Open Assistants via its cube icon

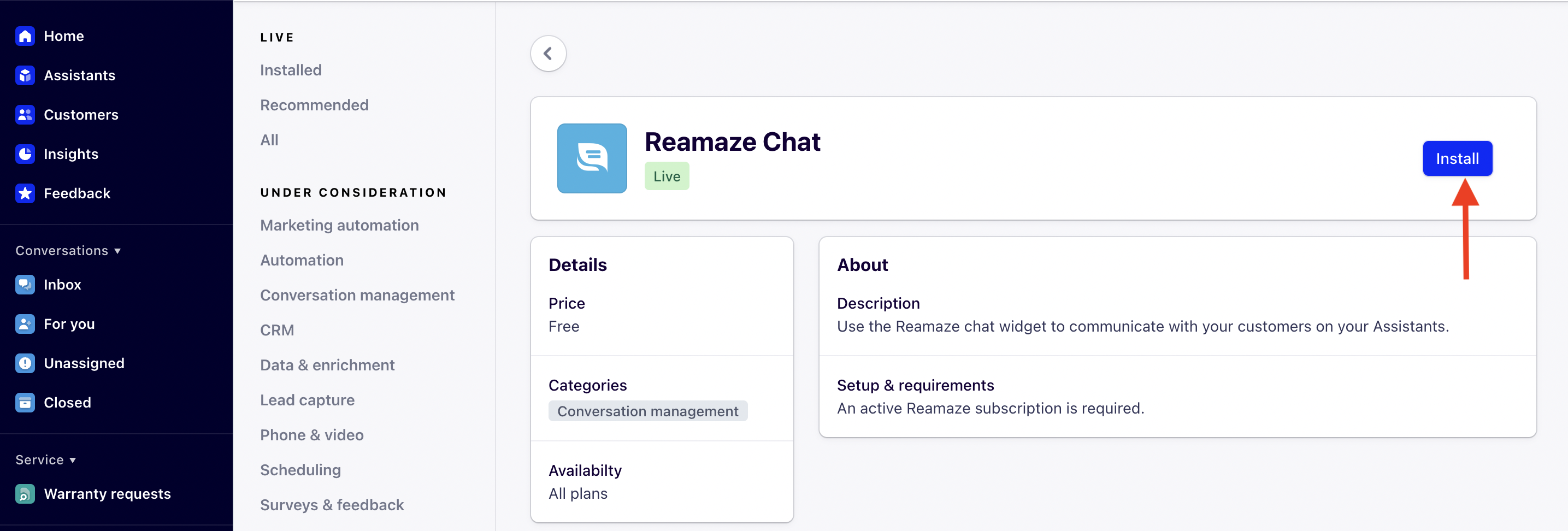coord(25,75)
